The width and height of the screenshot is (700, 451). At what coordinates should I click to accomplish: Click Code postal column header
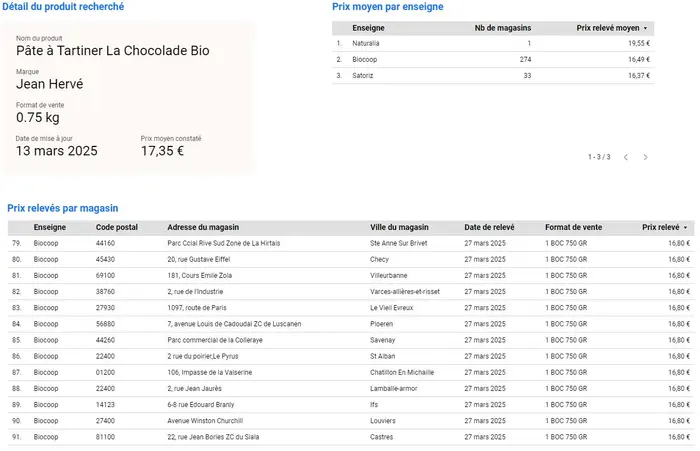(117, 227)
